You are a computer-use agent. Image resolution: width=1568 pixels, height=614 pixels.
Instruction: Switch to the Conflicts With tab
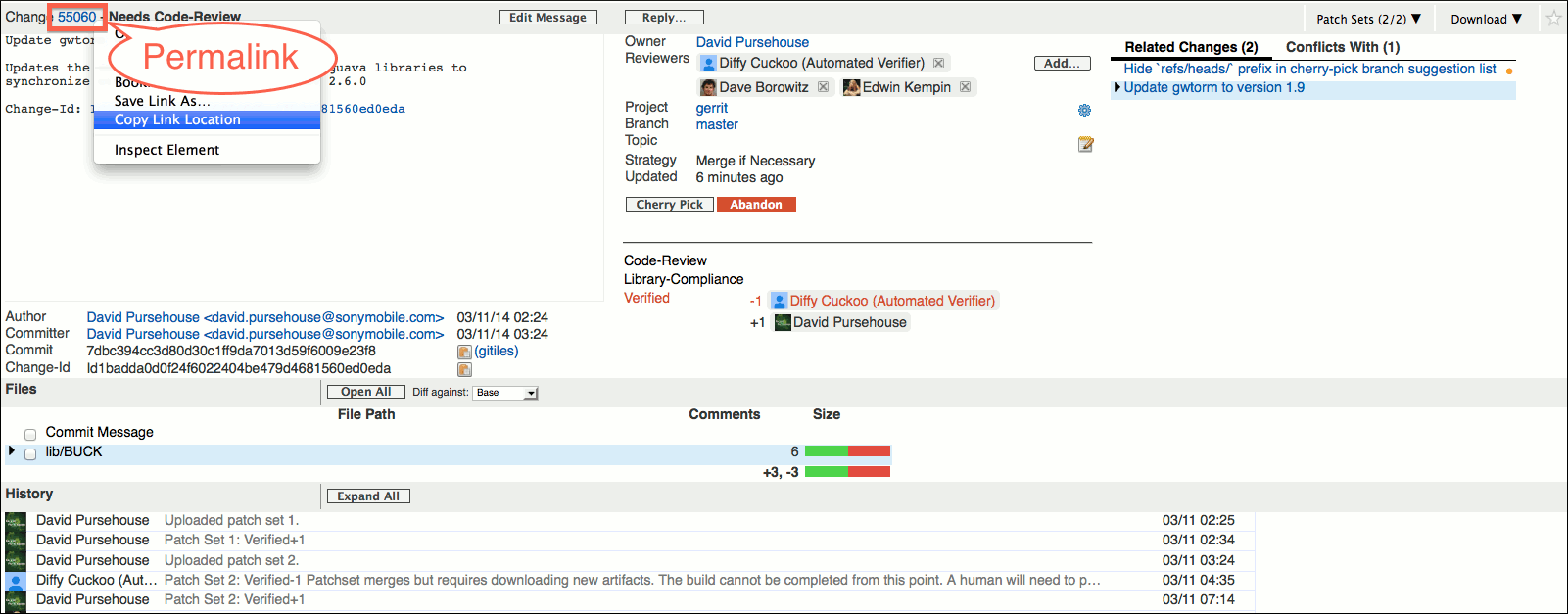click(1343, 46)
